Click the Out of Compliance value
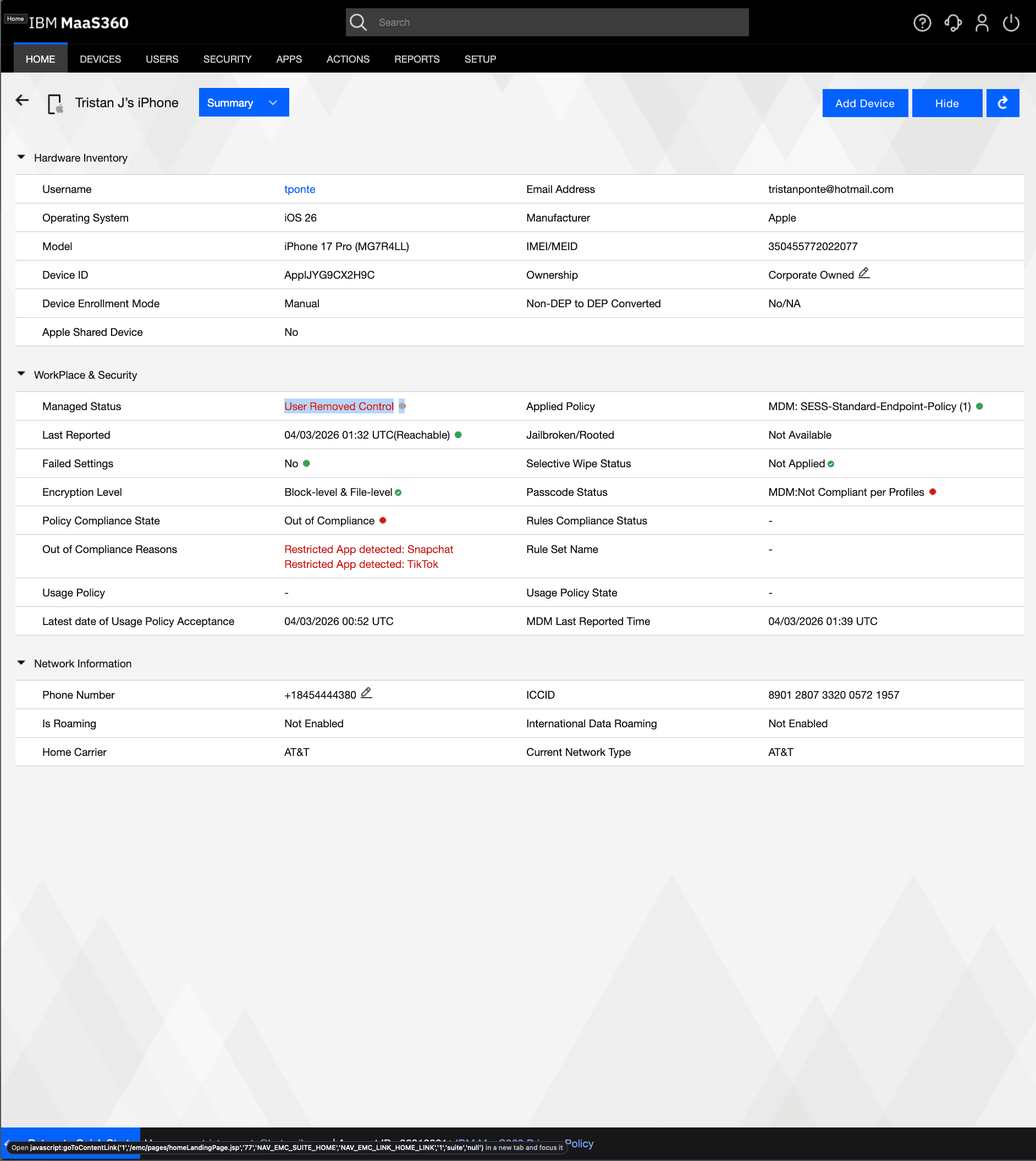This screenshot has width=1036, height=1161. click(329, 521)
